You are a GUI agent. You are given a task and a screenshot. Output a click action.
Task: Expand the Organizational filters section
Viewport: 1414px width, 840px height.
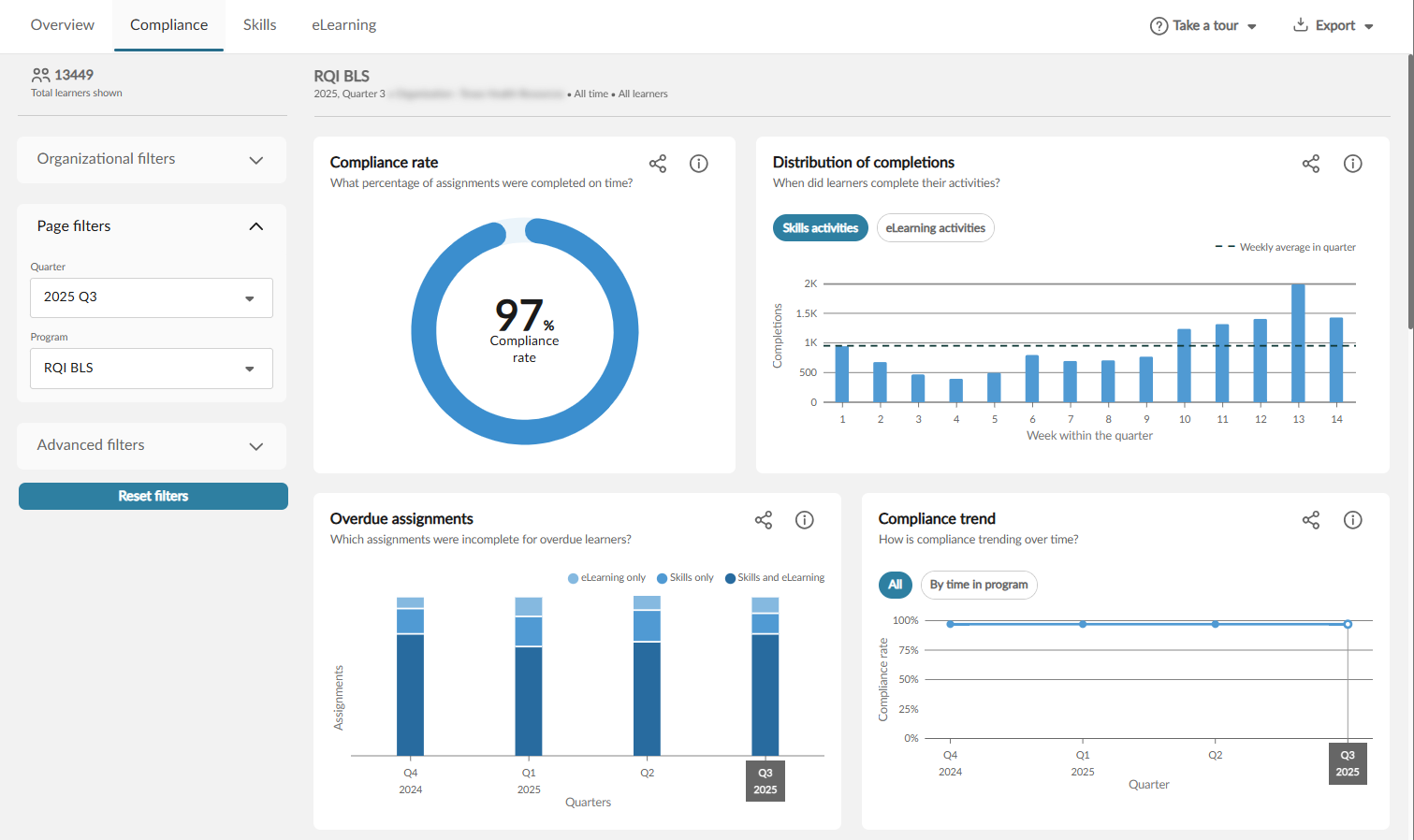coord(151,160)
